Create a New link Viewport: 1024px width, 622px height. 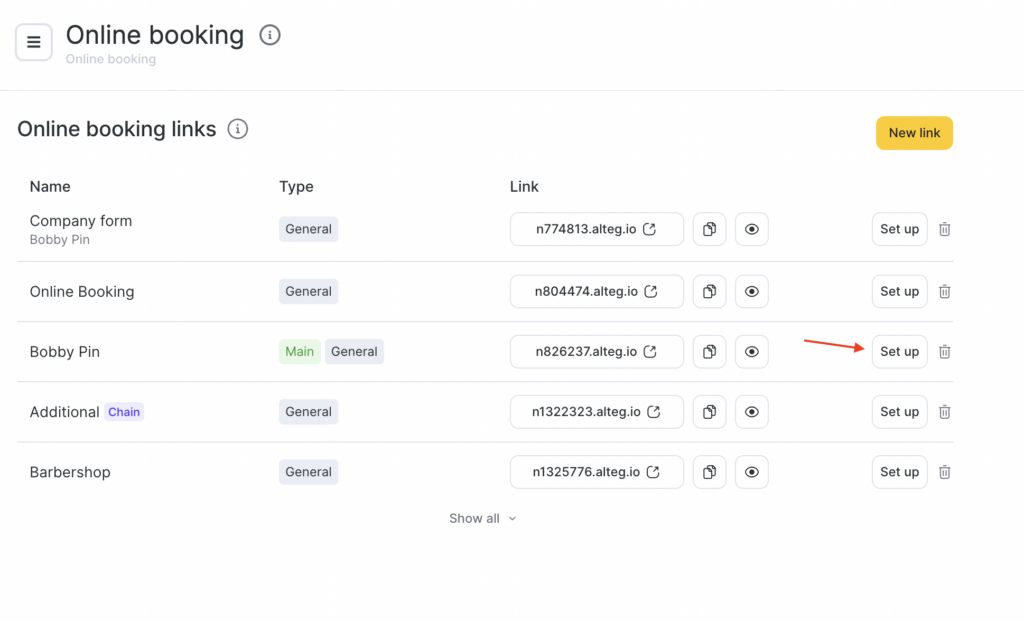tap(914, 133)
